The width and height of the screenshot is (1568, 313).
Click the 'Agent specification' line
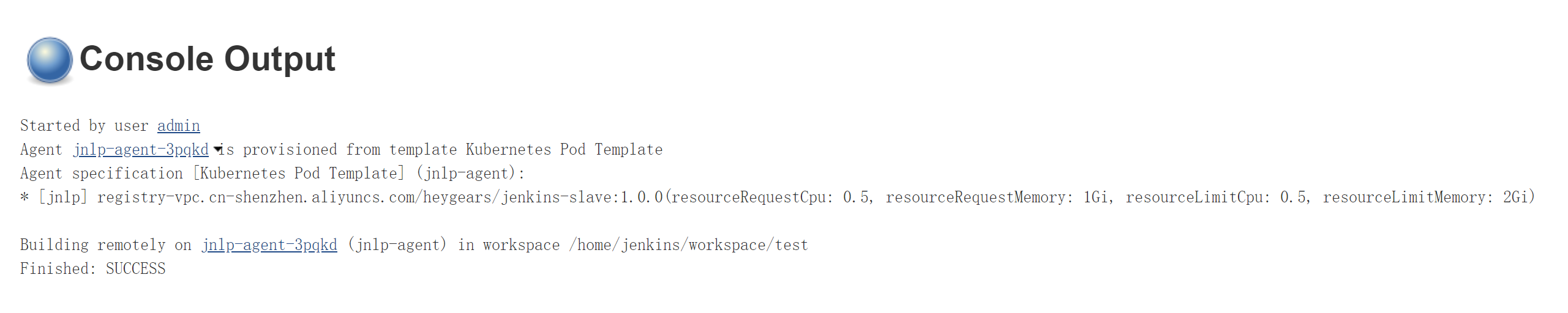[101, 174]
